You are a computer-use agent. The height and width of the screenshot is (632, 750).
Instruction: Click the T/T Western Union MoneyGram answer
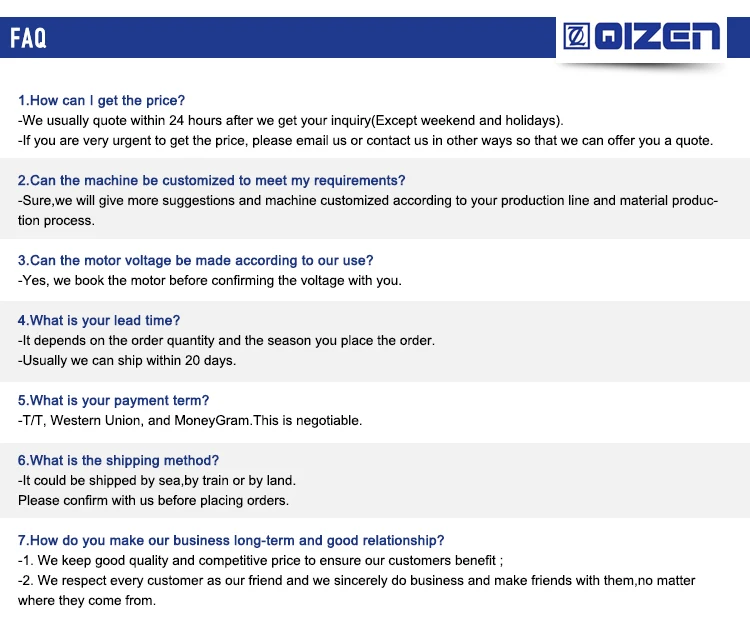click(190, 421)
